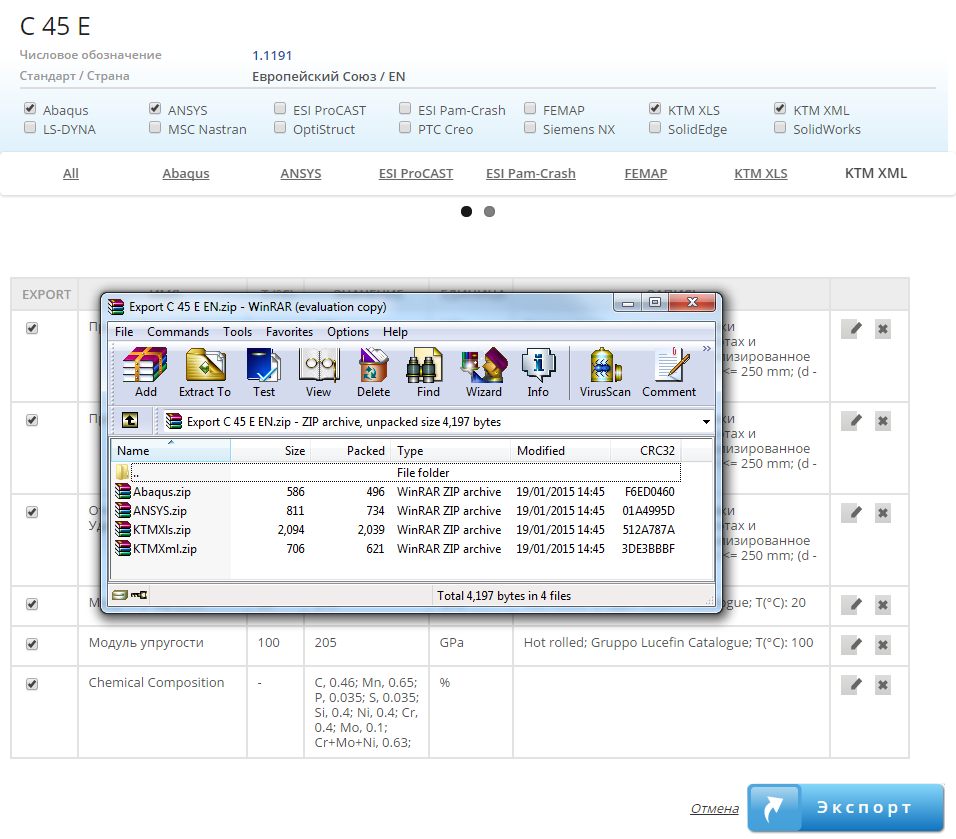Uncheck export for Chemical Composition row
The image size is (956, 839).
tap(32, 684)
